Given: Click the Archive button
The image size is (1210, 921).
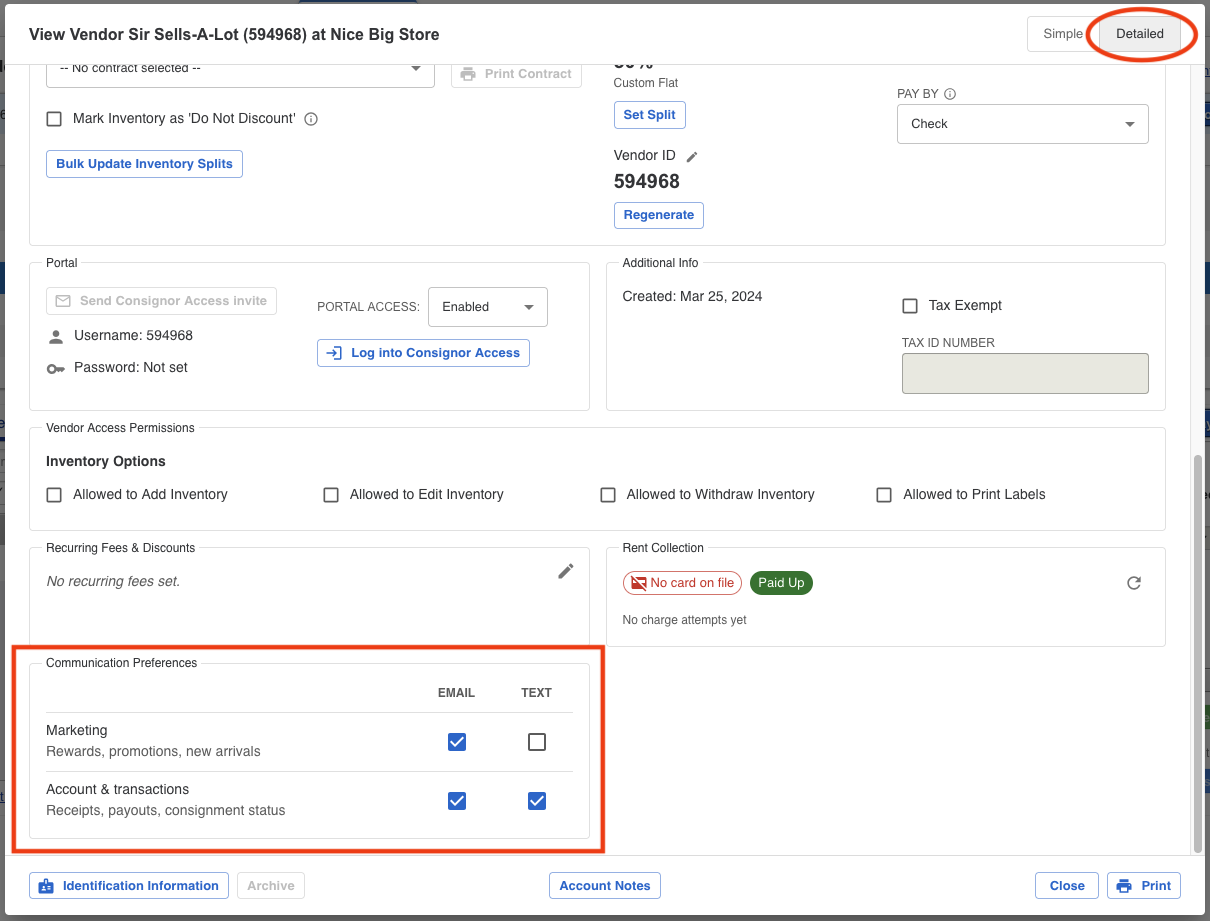Looking at the screenshot, I should (x=271, y=886).
